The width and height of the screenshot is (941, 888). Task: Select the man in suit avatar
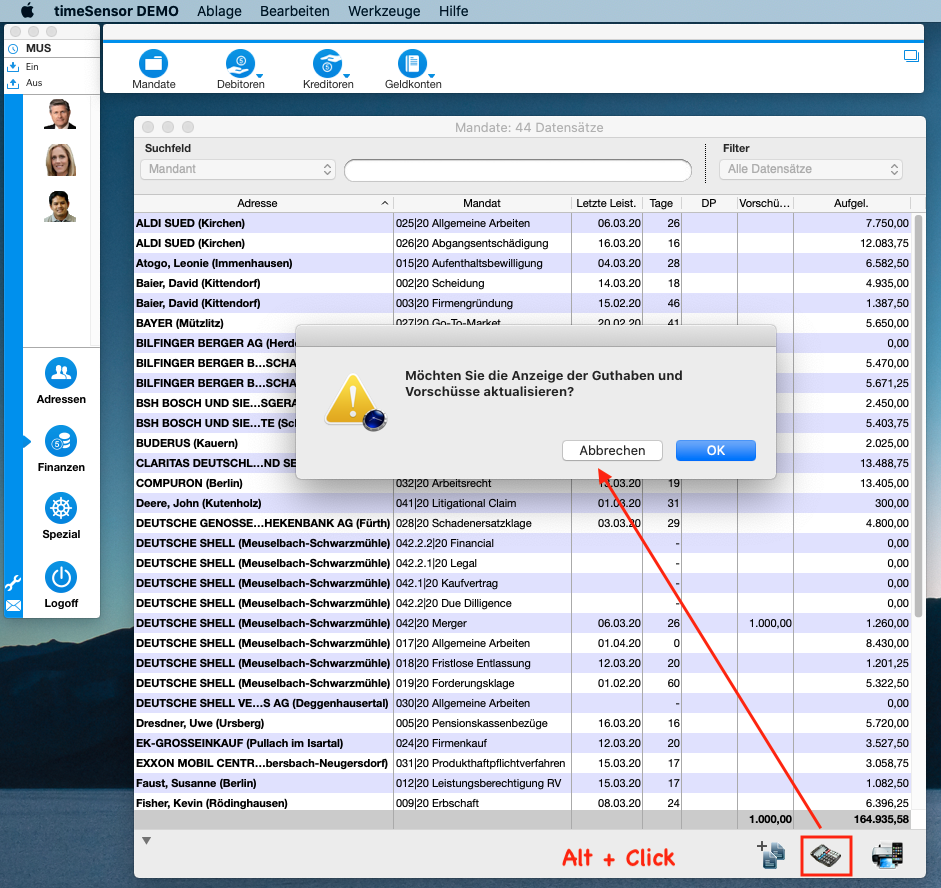60,114
